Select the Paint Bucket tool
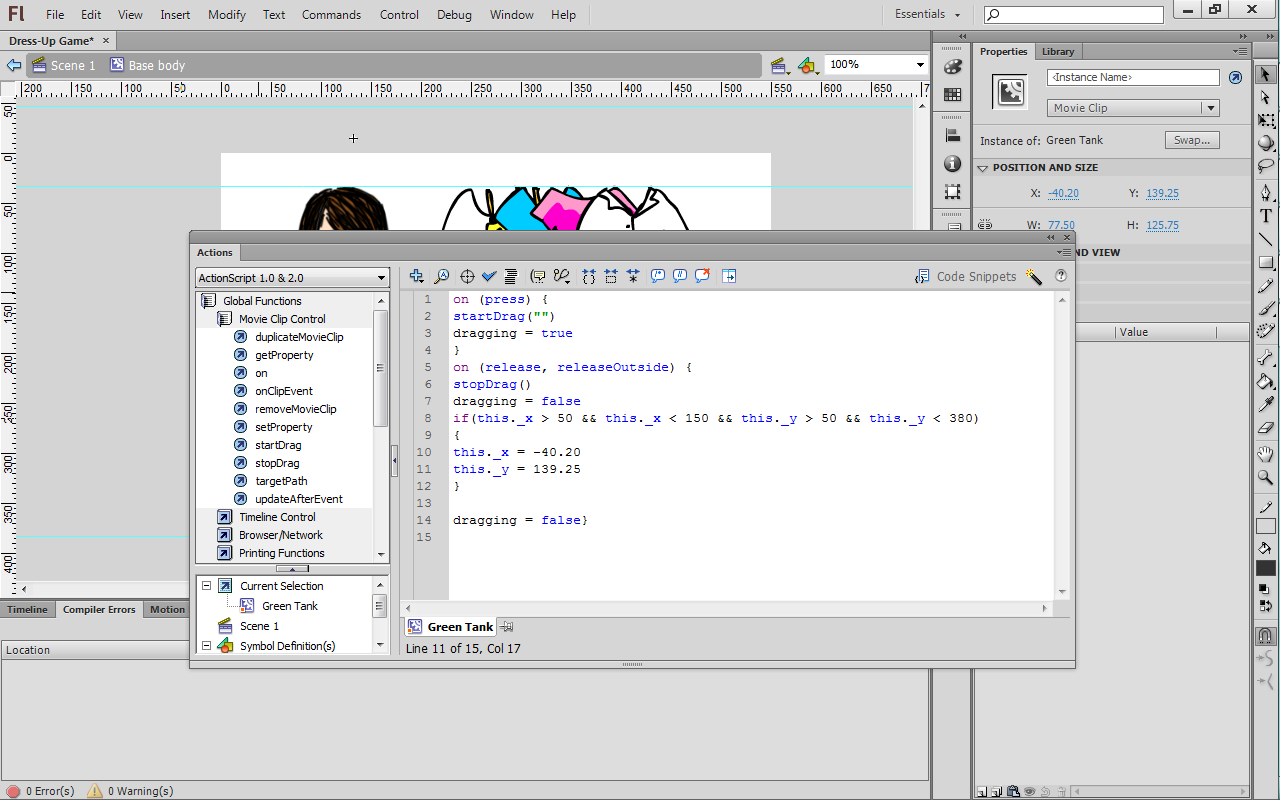1280x800 pixels. coord(1266,381)
